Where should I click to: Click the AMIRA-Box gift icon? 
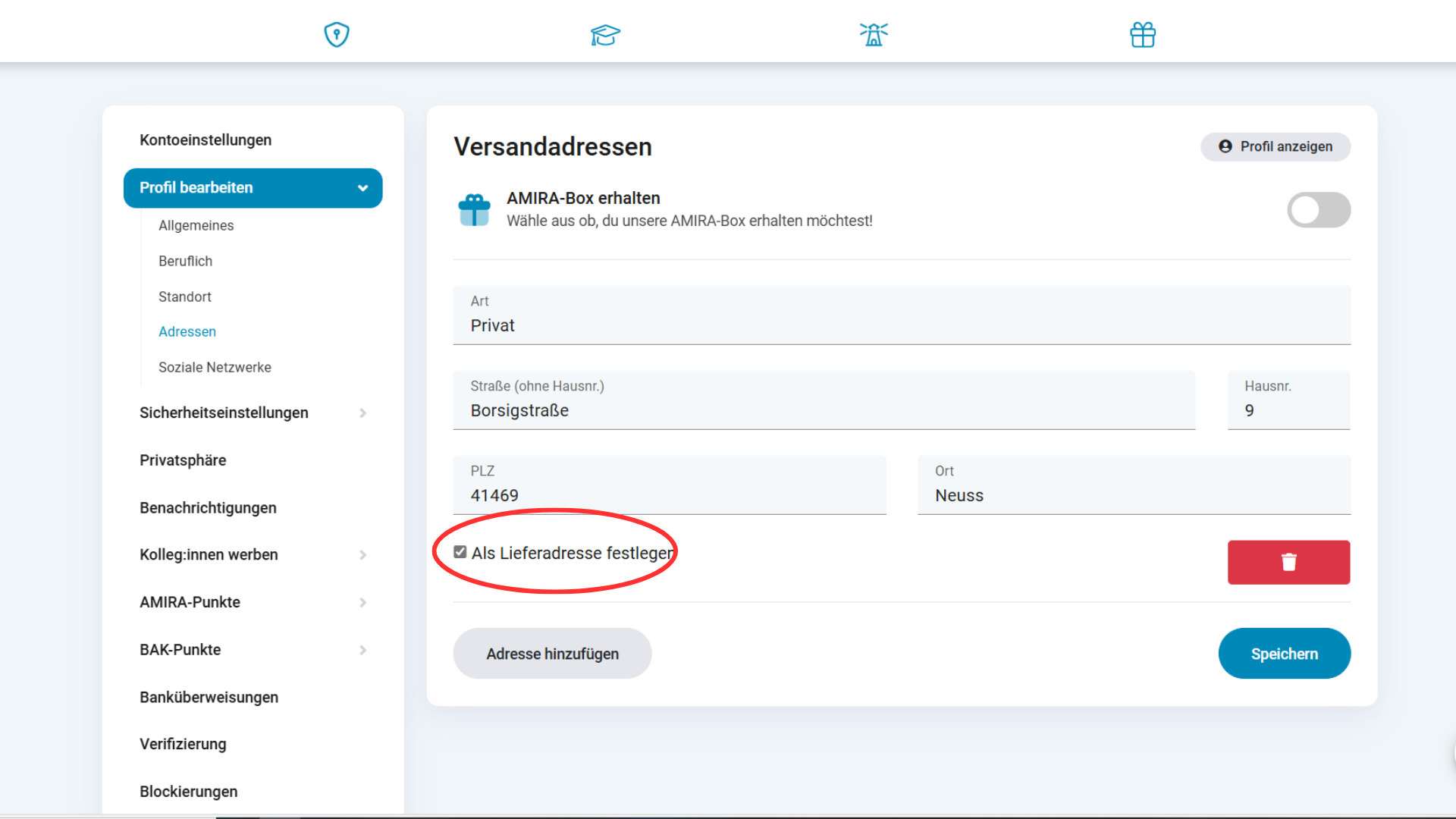click(x=475, y=210)
